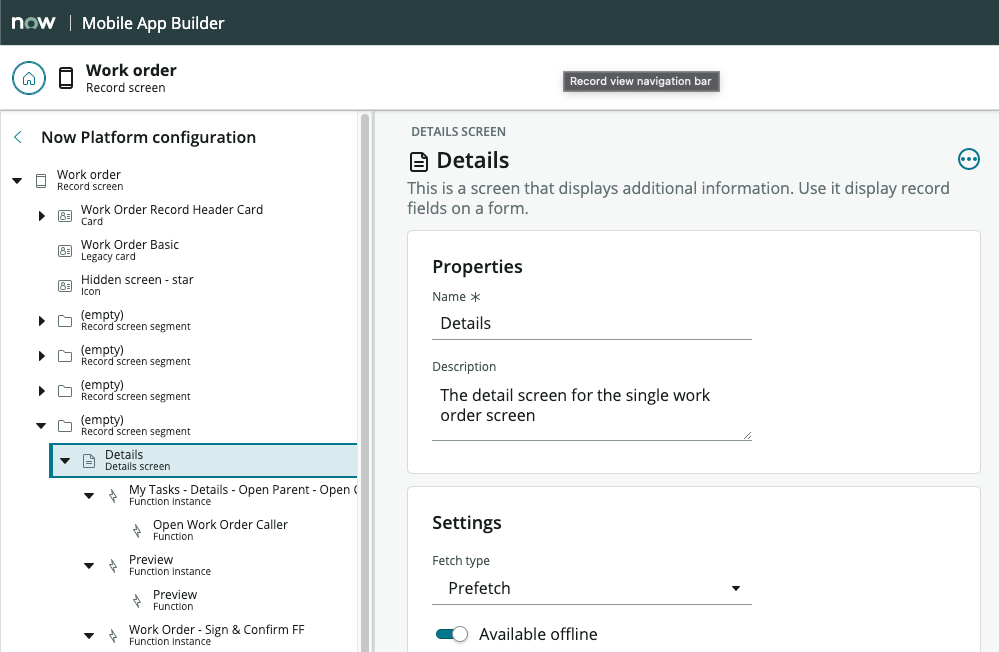Collapse the Work order root tree node
The image size is (999, 652).
click(x=17, y=181)
